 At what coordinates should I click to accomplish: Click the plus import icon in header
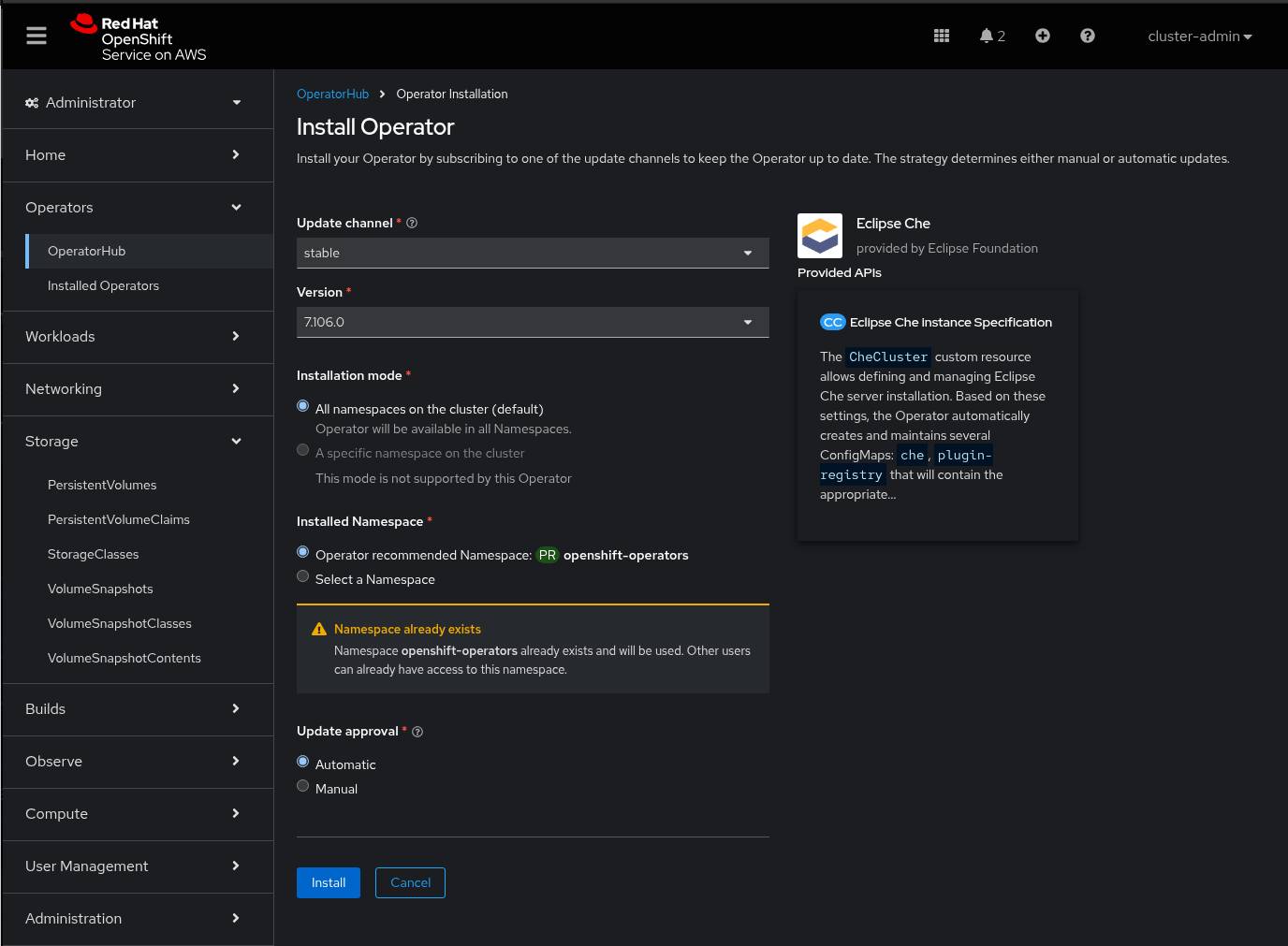(1042, 36)
